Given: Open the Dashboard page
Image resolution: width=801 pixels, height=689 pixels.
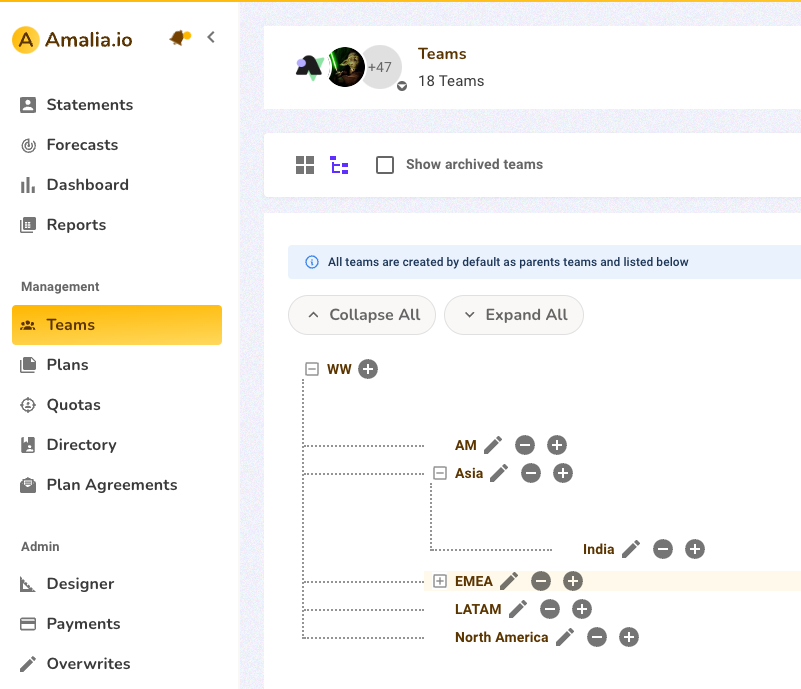Looking at the screenshot, I should [x=117, y=185].
